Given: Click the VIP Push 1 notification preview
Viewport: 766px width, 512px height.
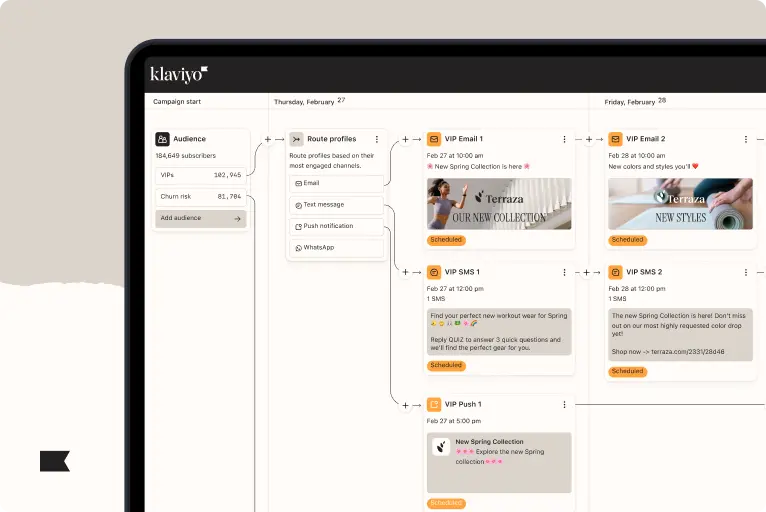Looking at the screenshot, I should [x=499, y=463].
